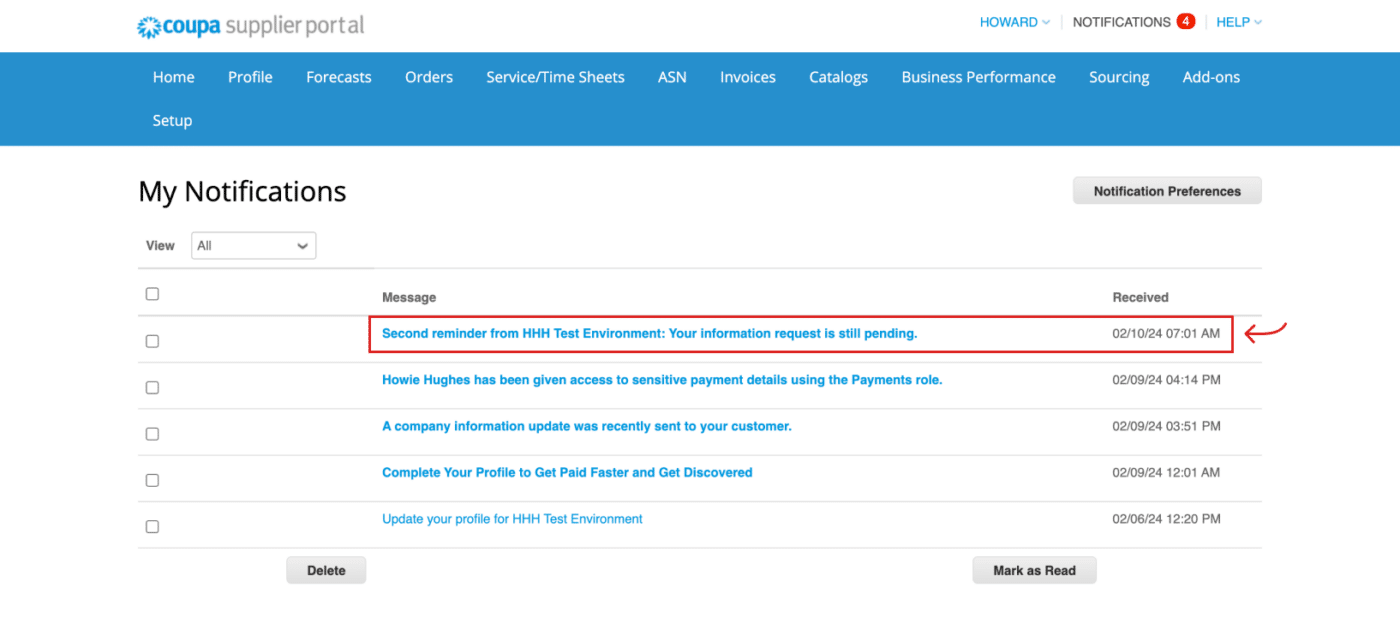The width and height of the screenshot is (1400, 624).
Task: Go to the Service/Time Sheets section
Action: click(x=555, y=76)
